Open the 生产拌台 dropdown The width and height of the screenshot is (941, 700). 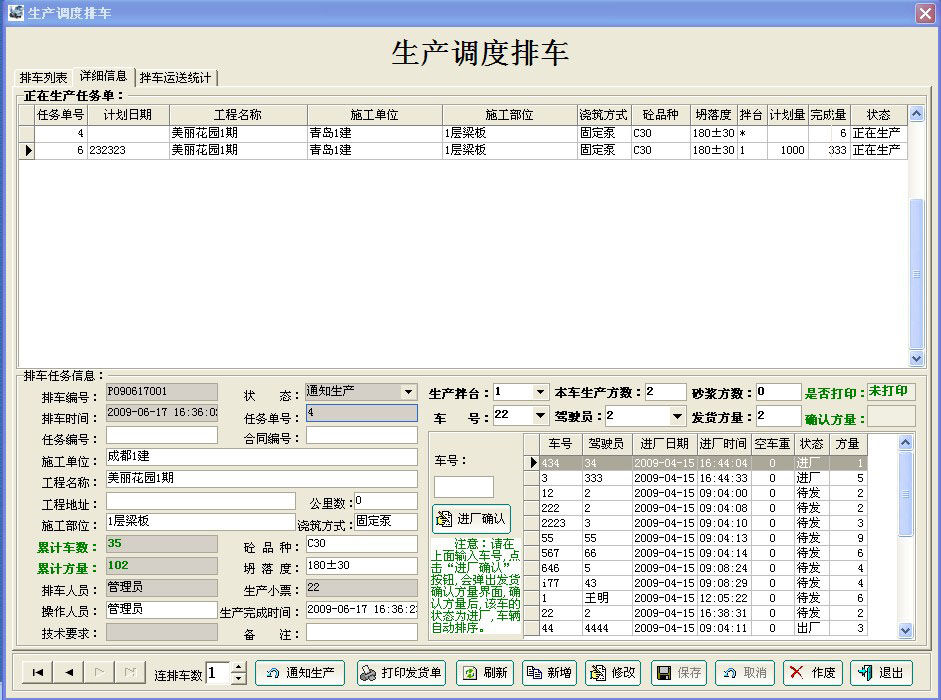(540, 393)
